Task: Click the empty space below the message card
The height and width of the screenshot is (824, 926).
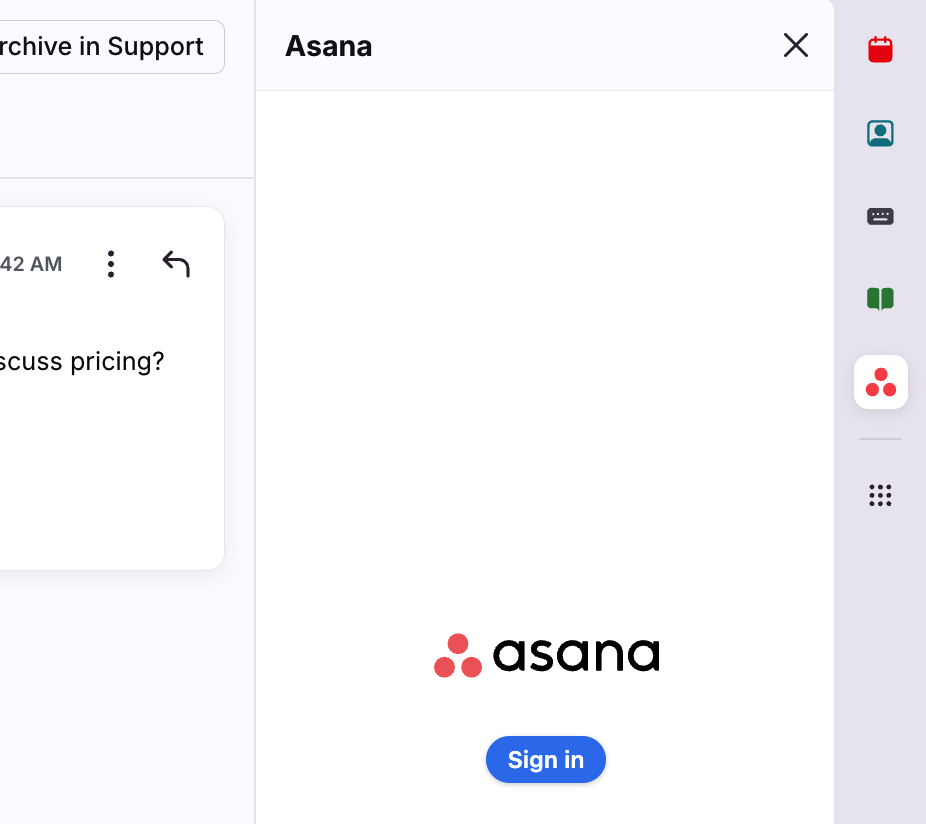Action: [x=120, y=700]
